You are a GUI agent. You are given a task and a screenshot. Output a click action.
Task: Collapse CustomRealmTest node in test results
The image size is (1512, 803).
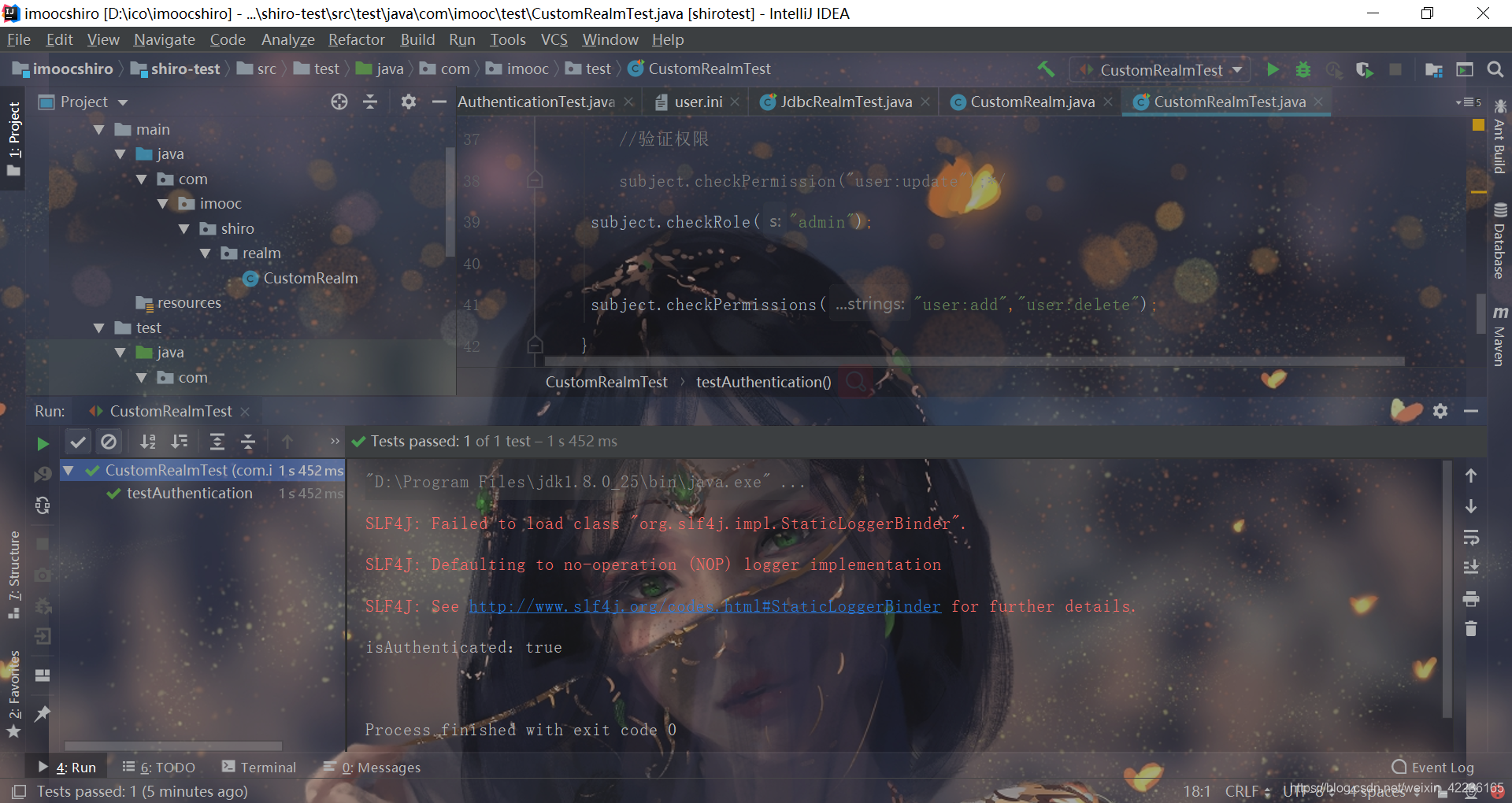click(x=69, y=471)
